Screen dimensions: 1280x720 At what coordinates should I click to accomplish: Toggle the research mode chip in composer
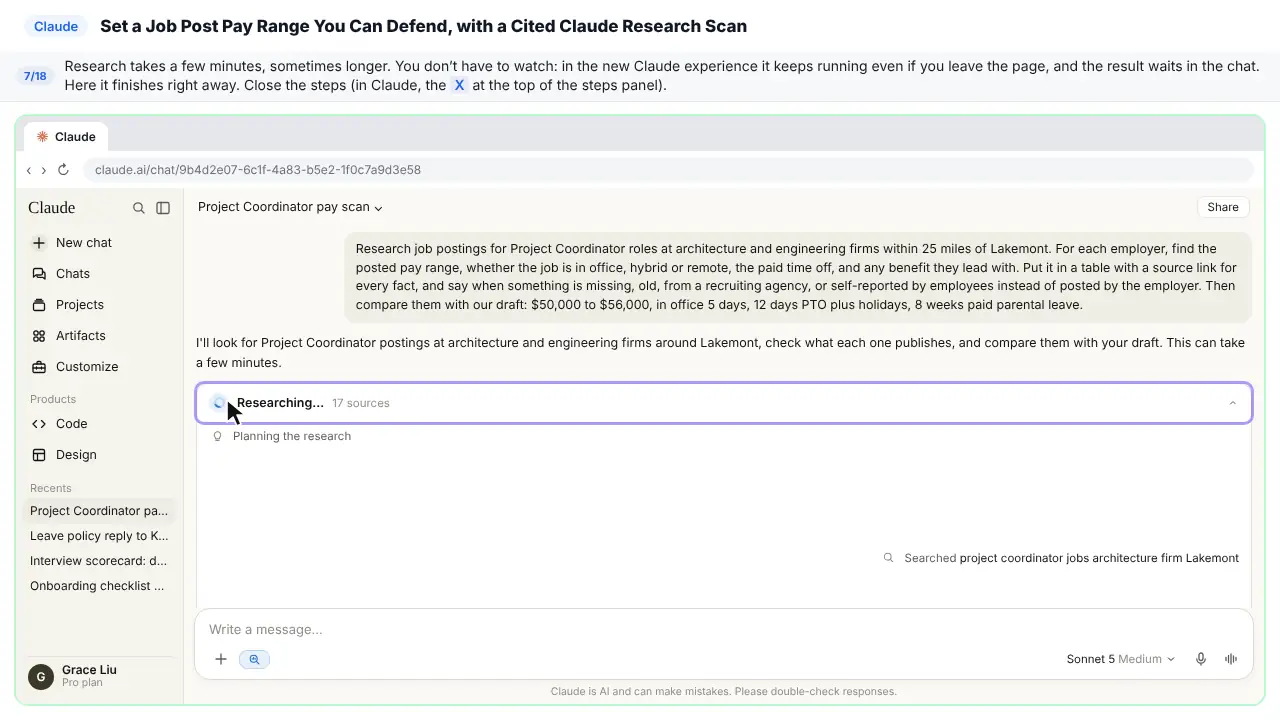pos(254,659)
